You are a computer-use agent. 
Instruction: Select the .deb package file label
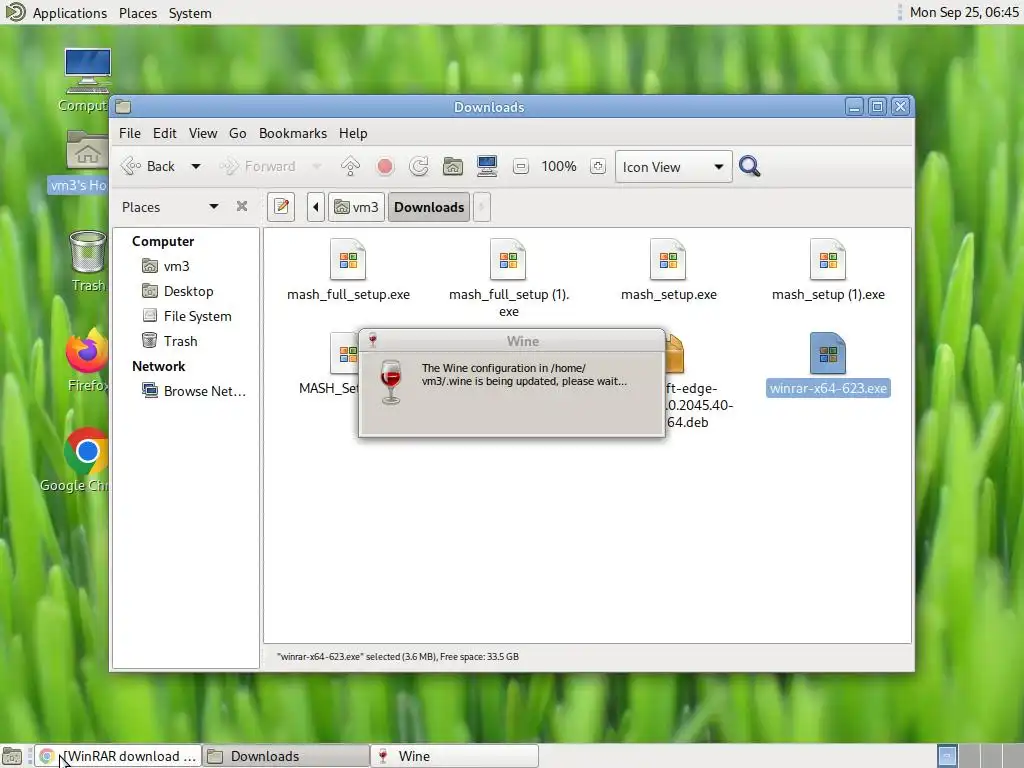[699, 406]
